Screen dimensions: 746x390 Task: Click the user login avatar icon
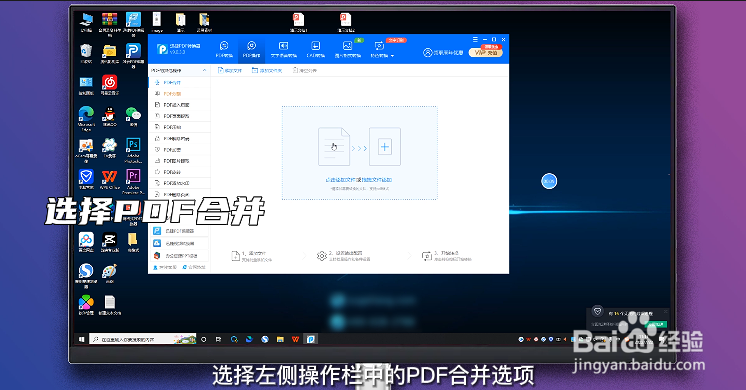coord(427,52)
